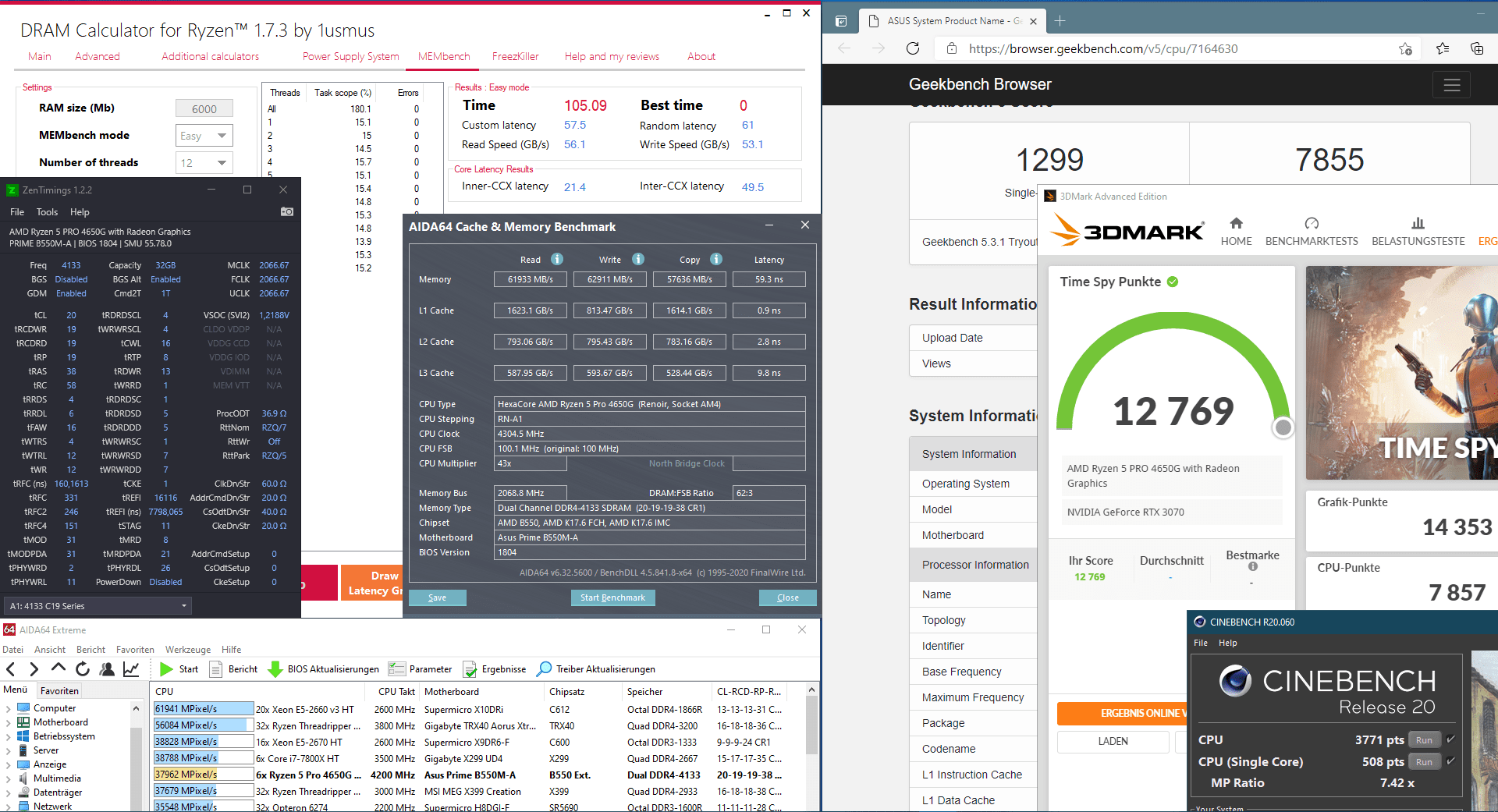Select 6x Ryzen 5 Pro 4650G result row

click(468, 775)
